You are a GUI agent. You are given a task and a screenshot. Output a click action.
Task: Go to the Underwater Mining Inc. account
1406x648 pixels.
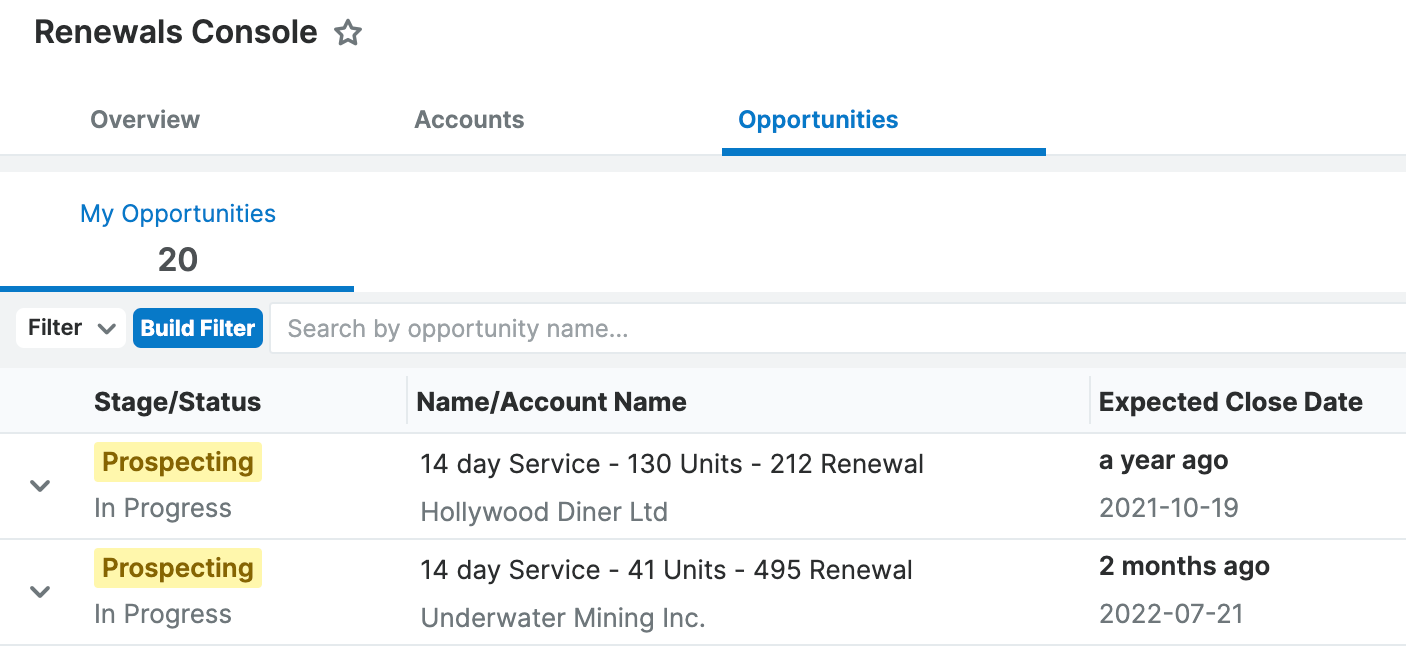[563, 618]
